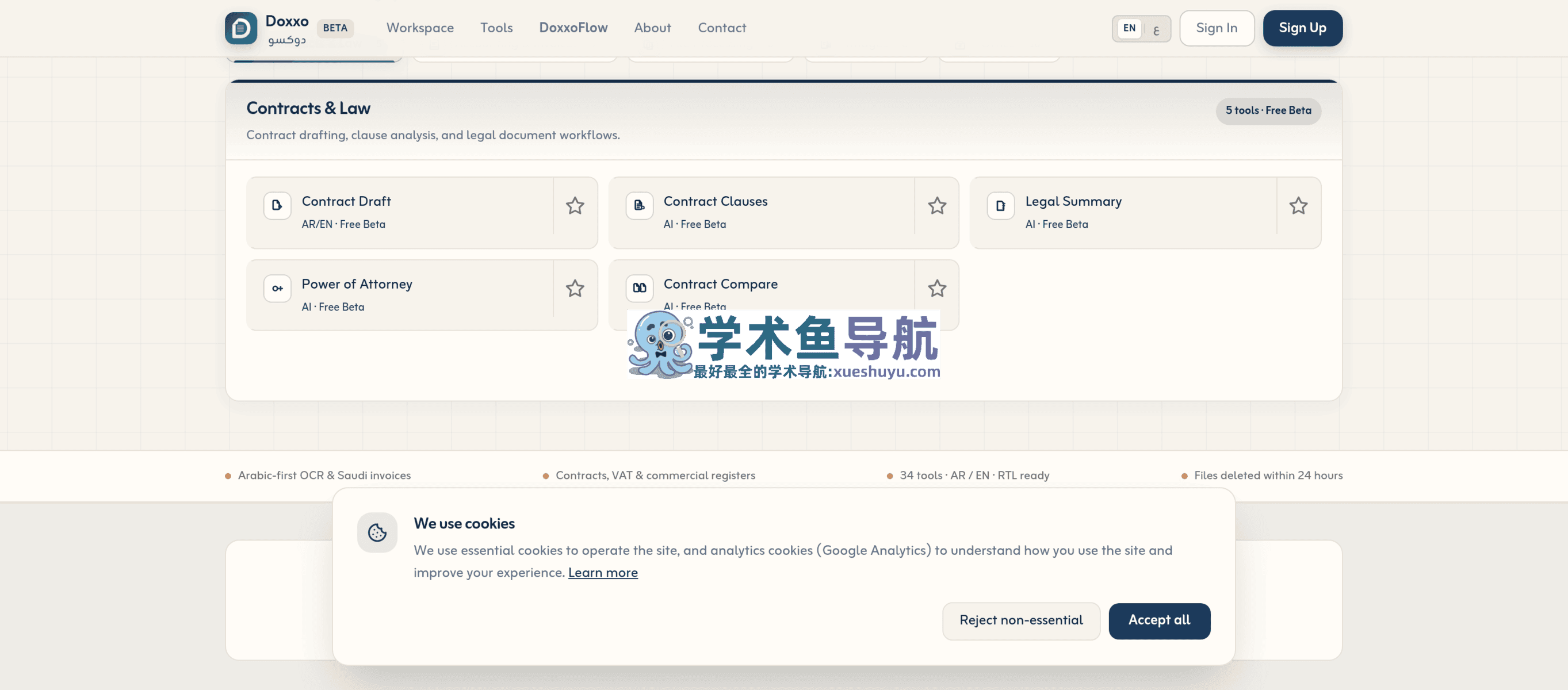Open the Contract Clauses document icon
1568x690 pixels.
click(639, 206)
